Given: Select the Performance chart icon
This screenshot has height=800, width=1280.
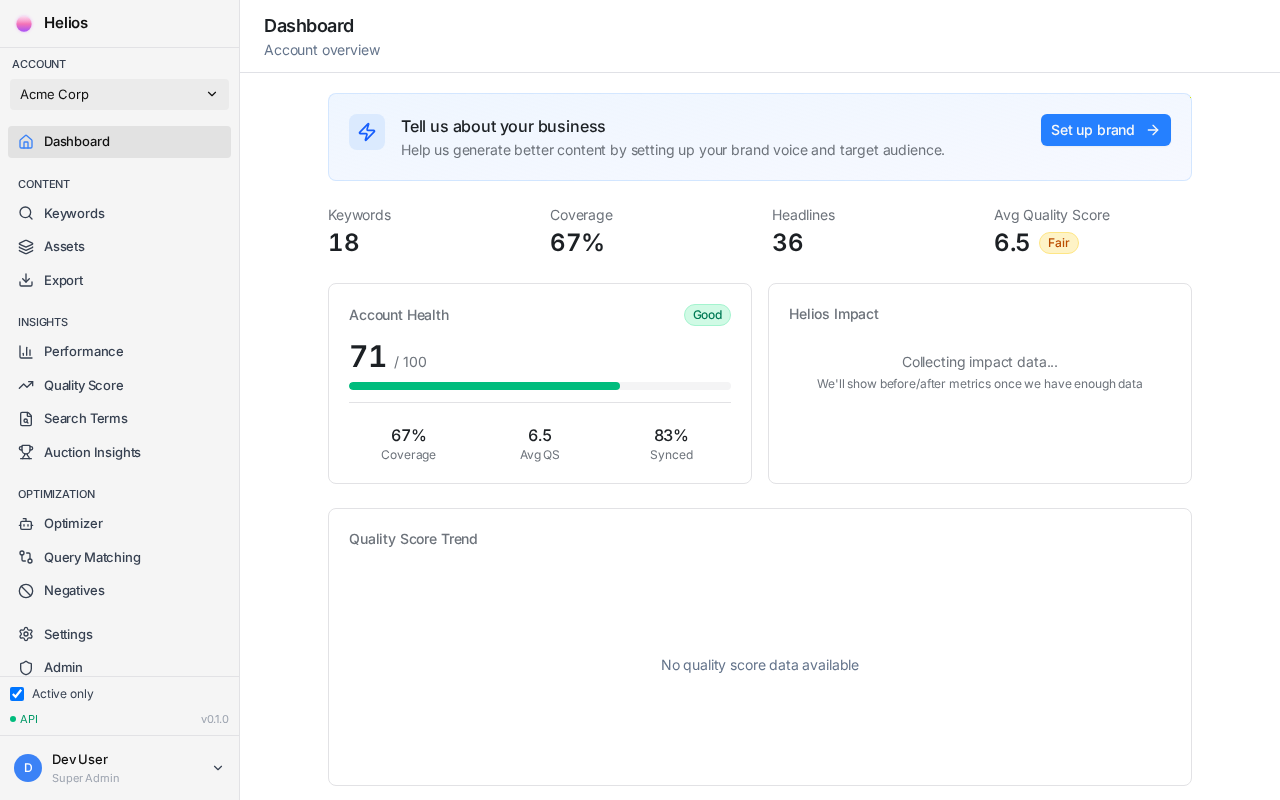Looking at the screenshot, I should [x=26, y=351].
